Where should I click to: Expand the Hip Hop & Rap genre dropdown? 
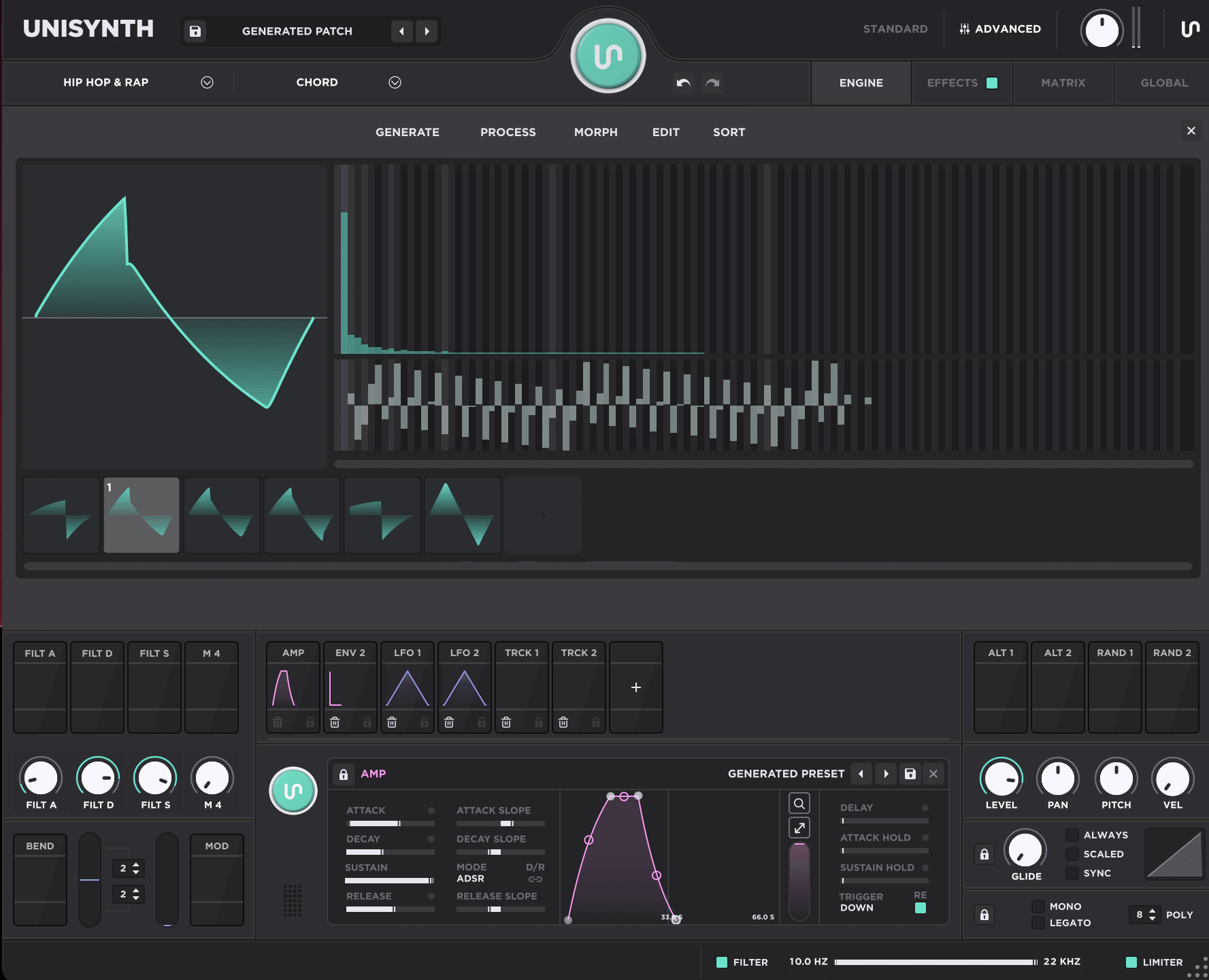click(207, 82)
